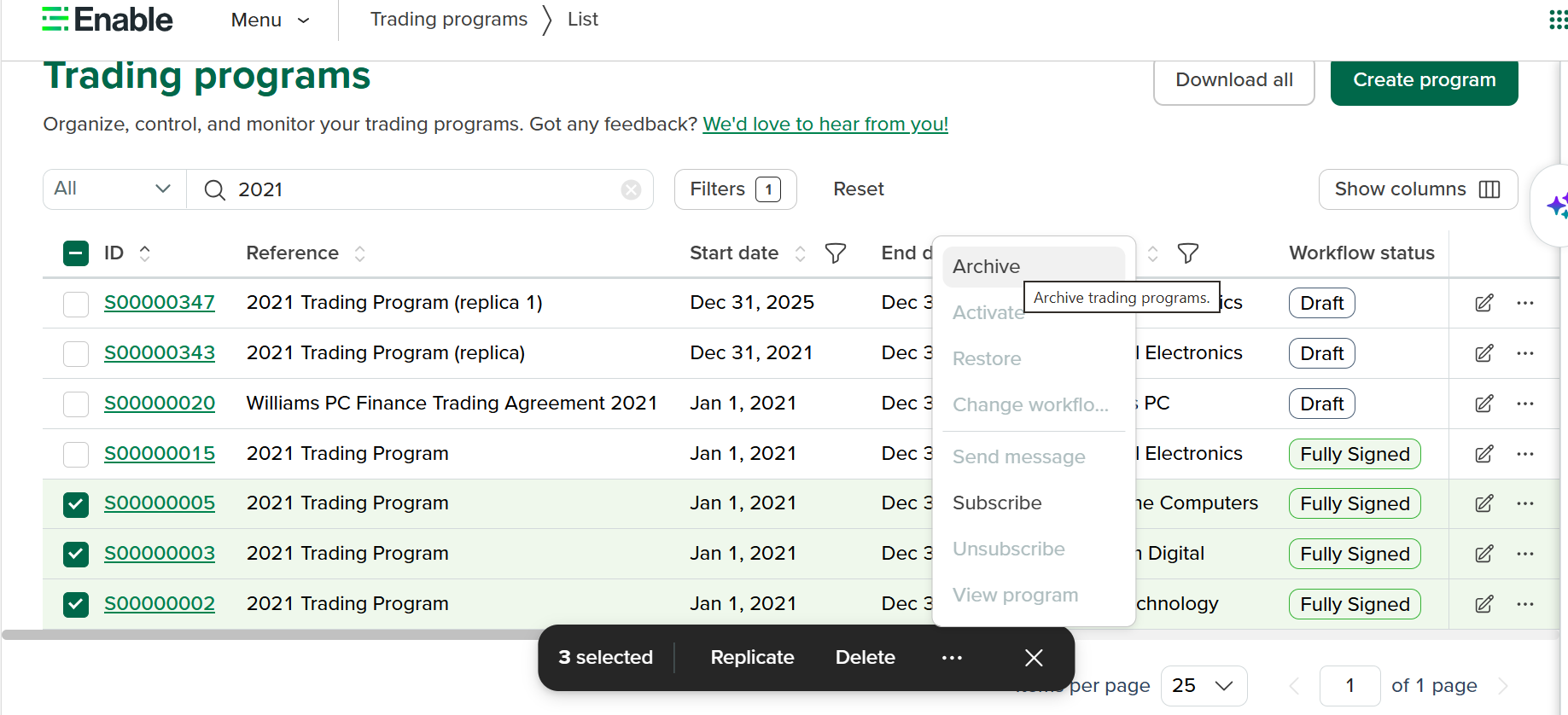Open row actions for S00000002
This screenshot has height=715, width=1568.
(1525, 604)
